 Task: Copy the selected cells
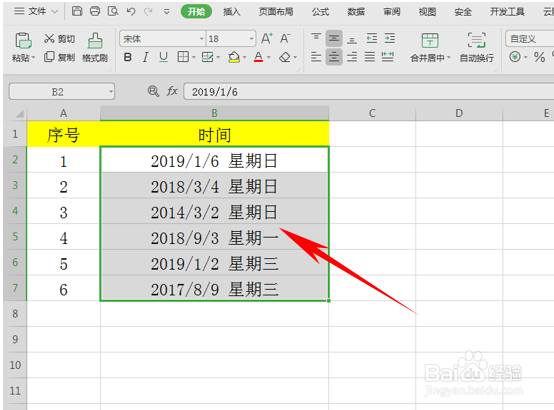59,57
